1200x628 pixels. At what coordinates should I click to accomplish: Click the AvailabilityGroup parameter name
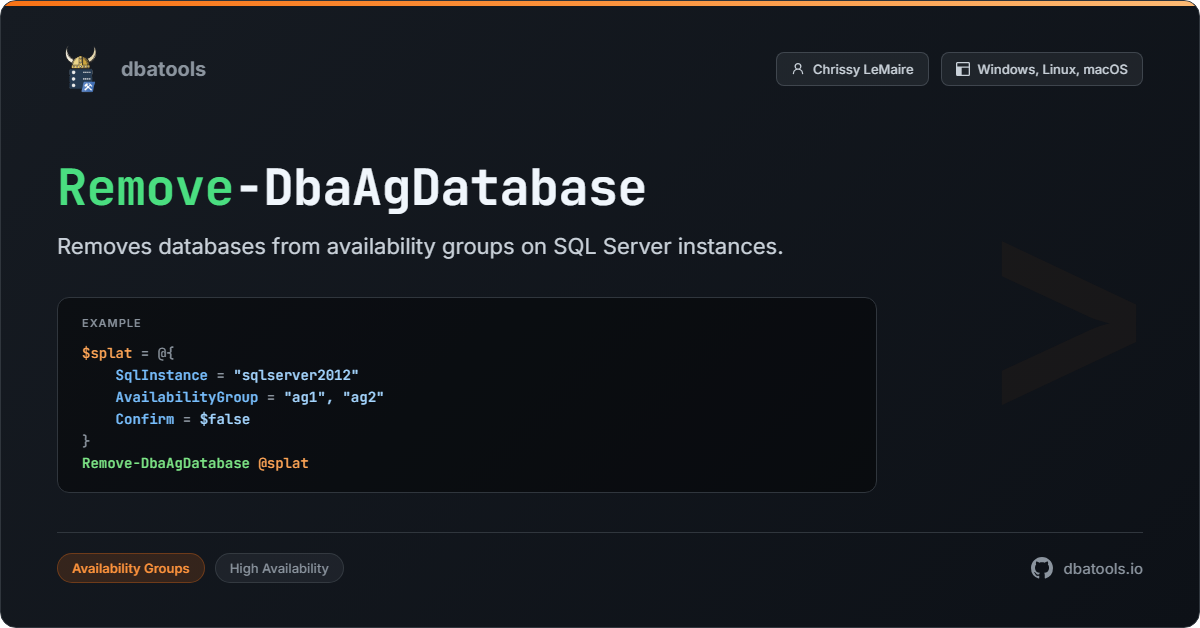point(186,397)
